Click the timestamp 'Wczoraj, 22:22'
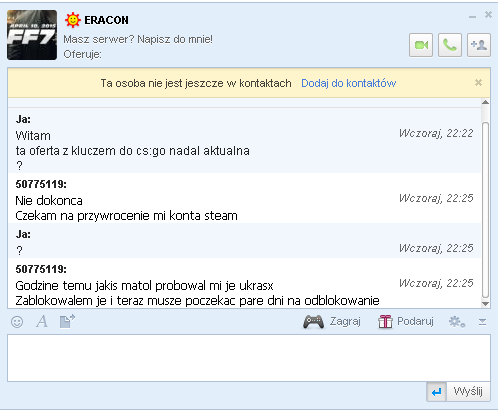 coord(436,133)
